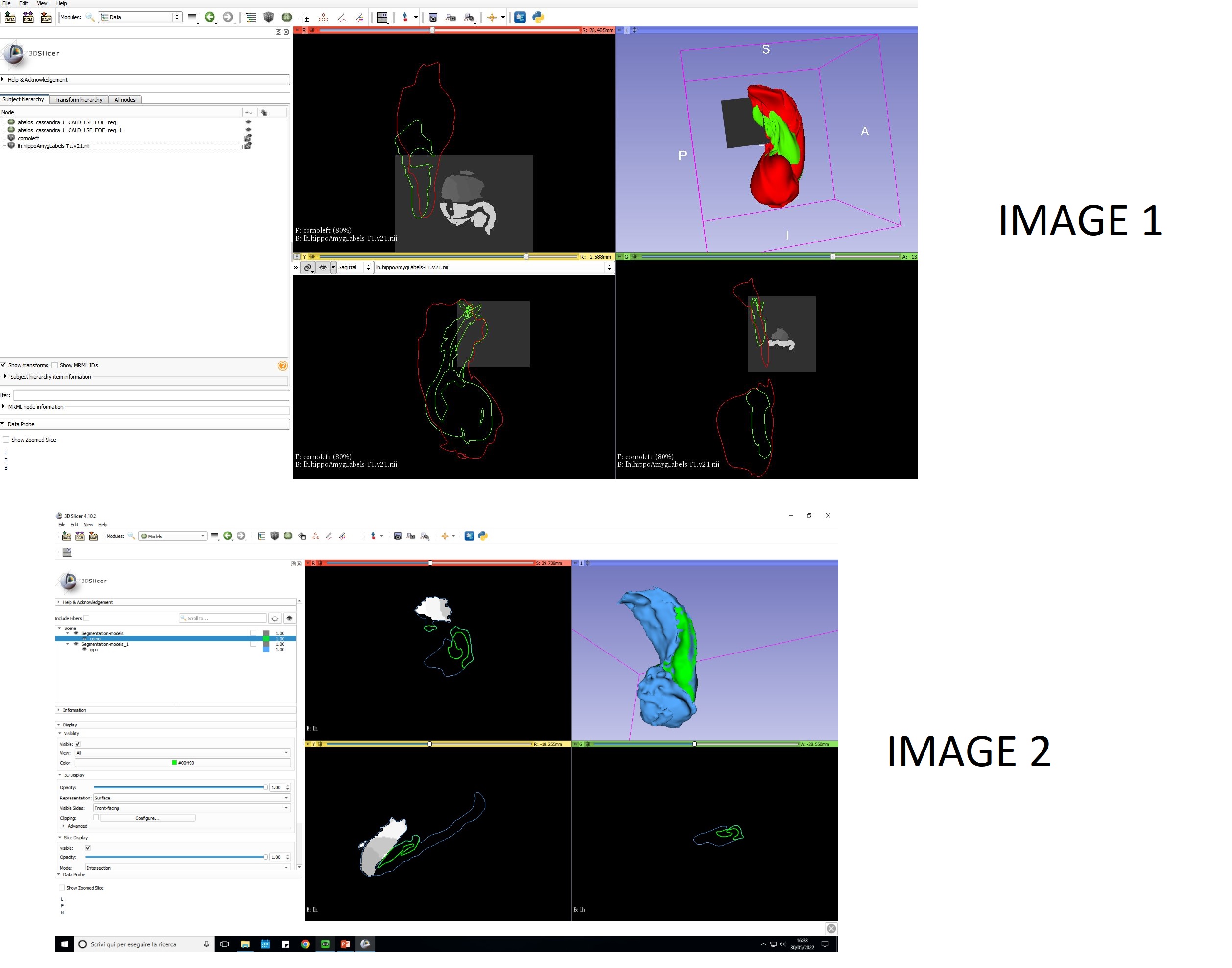1232x968 pixels.
Task: Open Python interactor in lower Slicer window
Action: [483, 536]
